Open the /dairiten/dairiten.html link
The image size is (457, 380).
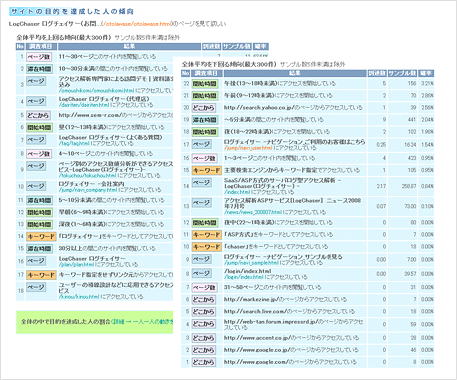(84, 105)
